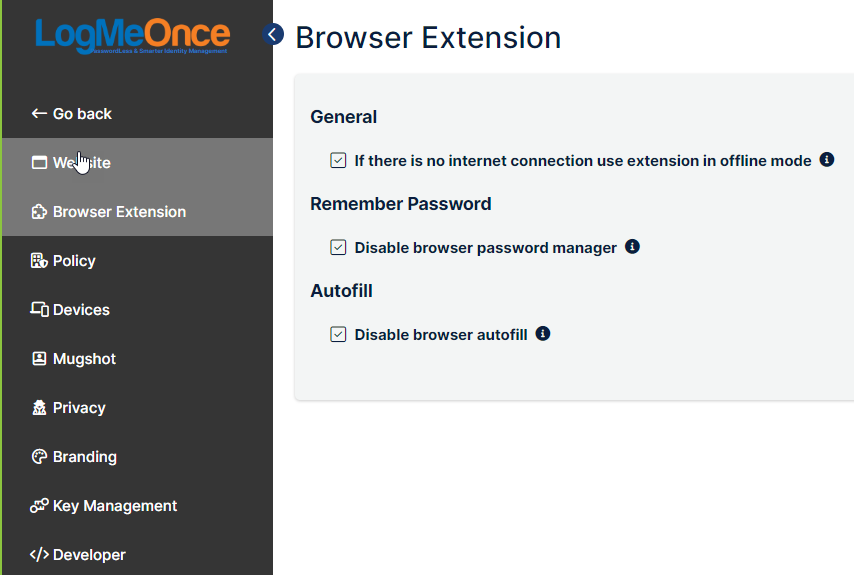
Task: Click the Policy building icon
Action: coord(39,260)
